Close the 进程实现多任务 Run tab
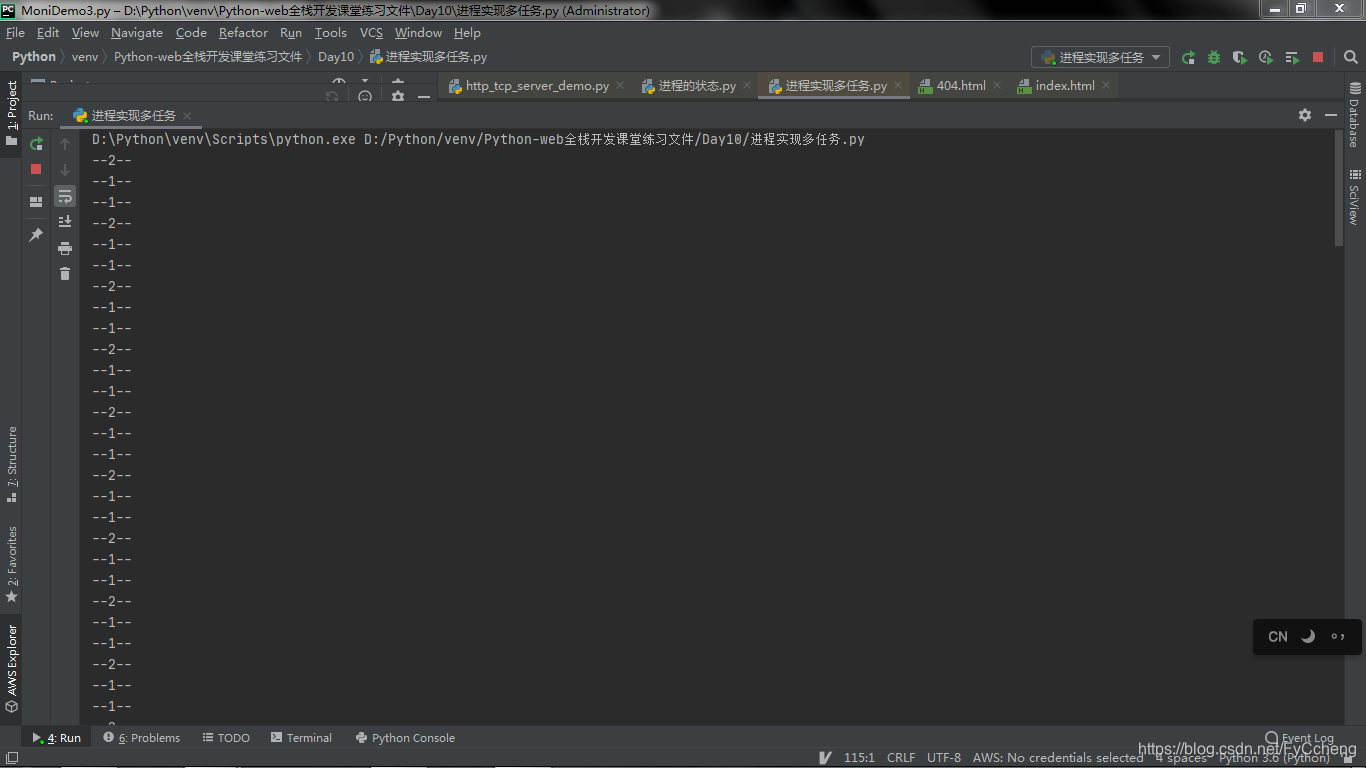1366x768 pixels. [x=187, y=116]
